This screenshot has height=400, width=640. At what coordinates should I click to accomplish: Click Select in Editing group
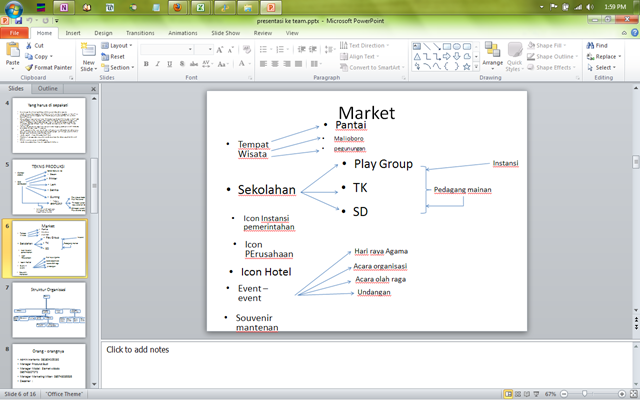click(601, 67)
